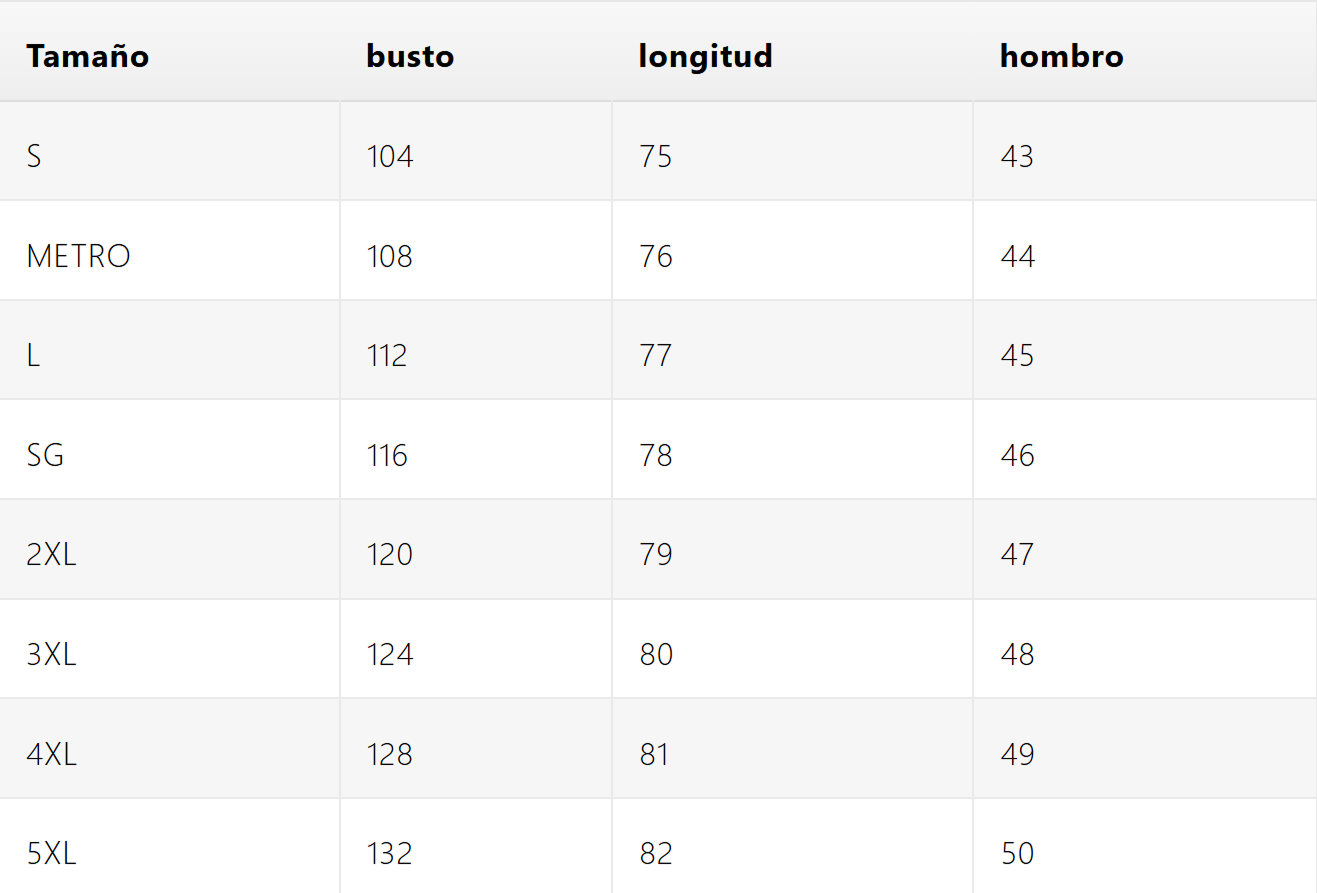Select the 3XL size cell

pos(51,655)
